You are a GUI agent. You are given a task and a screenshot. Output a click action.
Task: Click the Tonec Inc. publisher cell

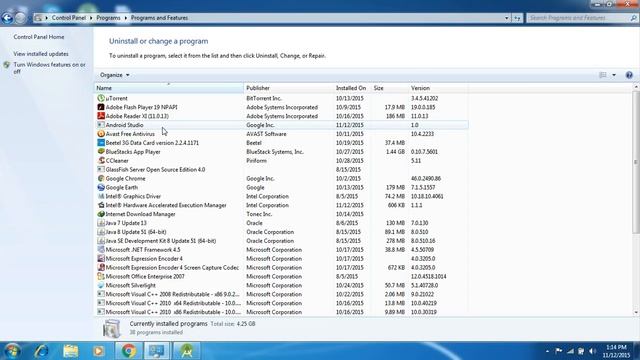(x=259, y=214)
